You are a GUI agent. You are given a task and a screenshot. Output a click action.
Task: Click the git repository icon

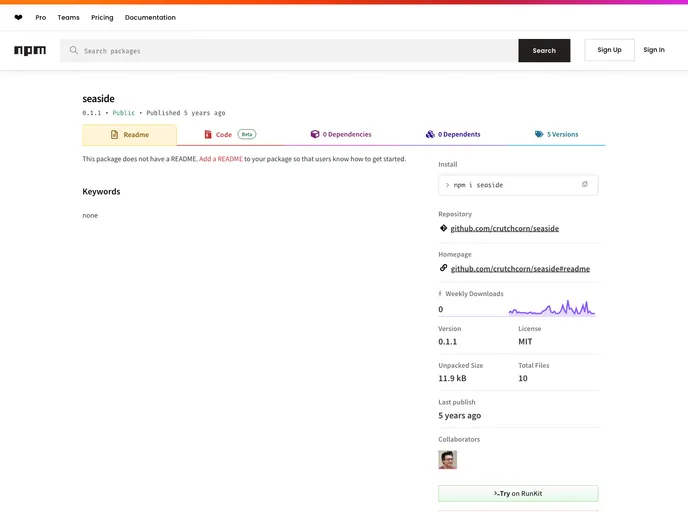[443, 228]
